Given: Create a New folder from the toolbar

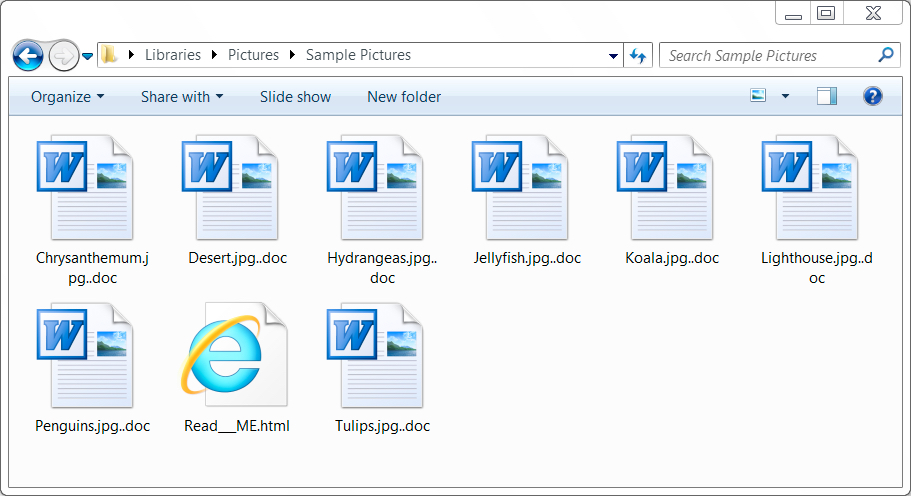Looking at the screenshot, I should (404, 96).
